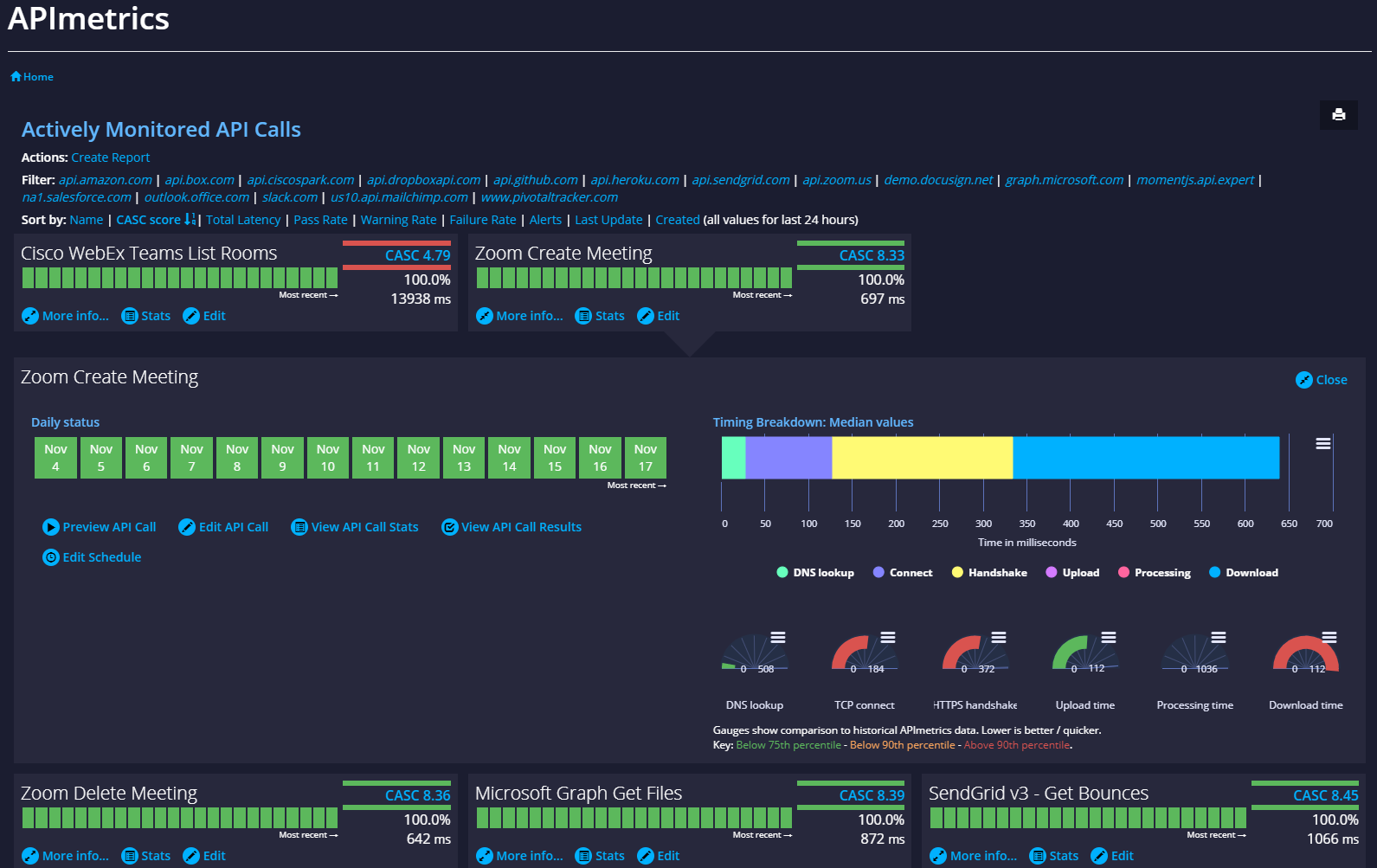Click the Create Report link
The image size is (1377, 868).
coord(111,158)
